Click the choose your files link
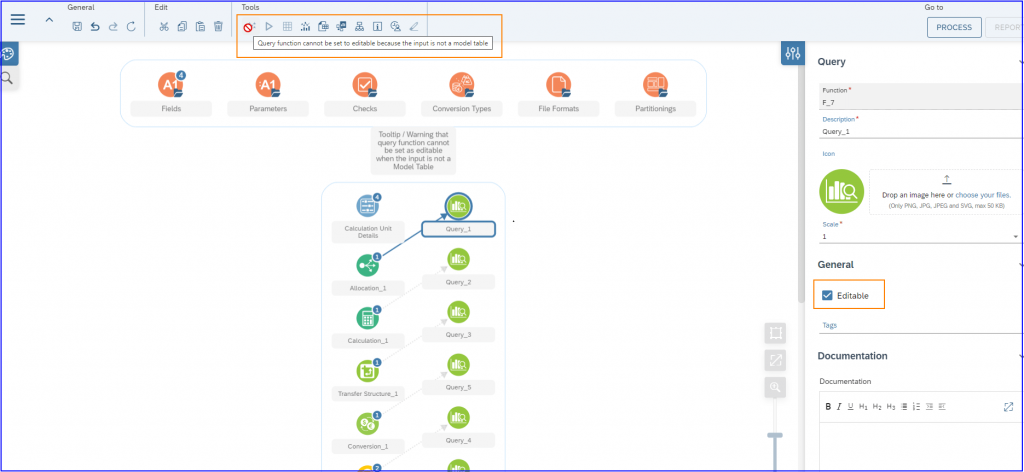 [983, 195]
